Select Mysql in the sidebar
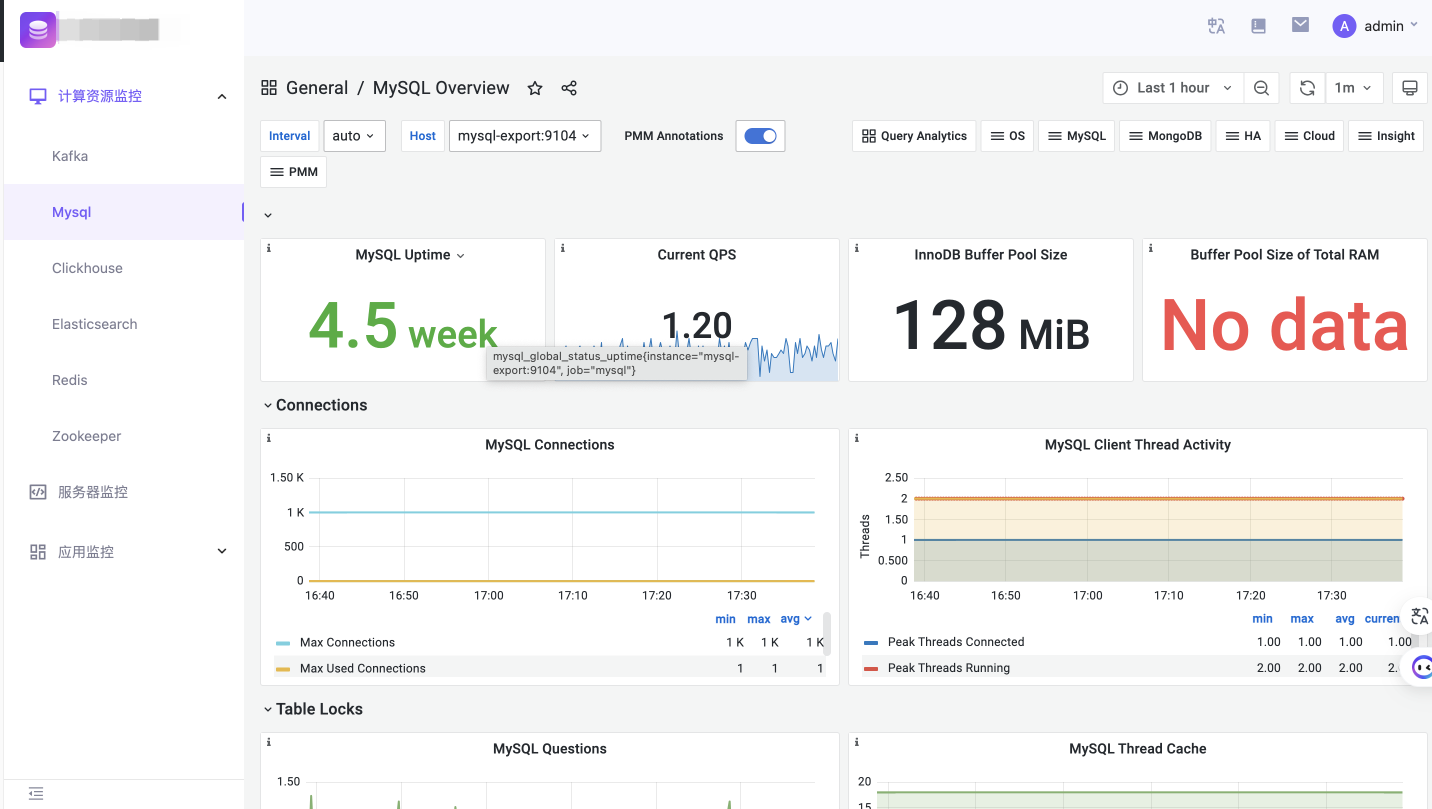Image resolution: width=1432 pixels, height=809 pixels. 124,212
